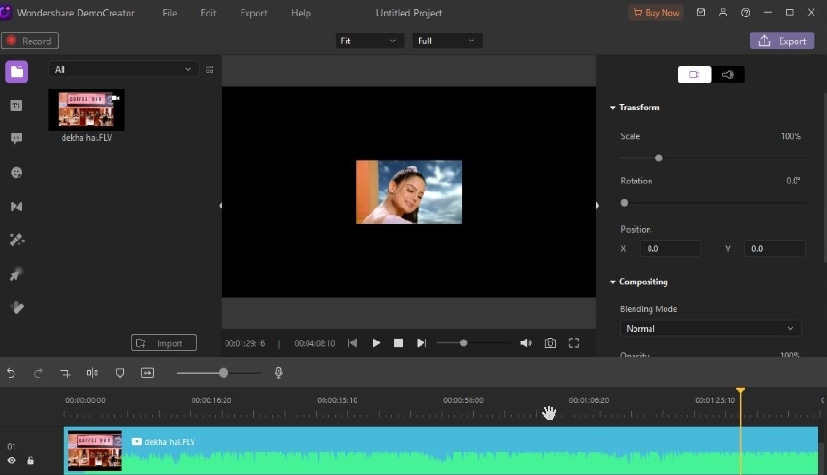
Task: Open the Fit zoom dropdown
Action: pos(369,41)
